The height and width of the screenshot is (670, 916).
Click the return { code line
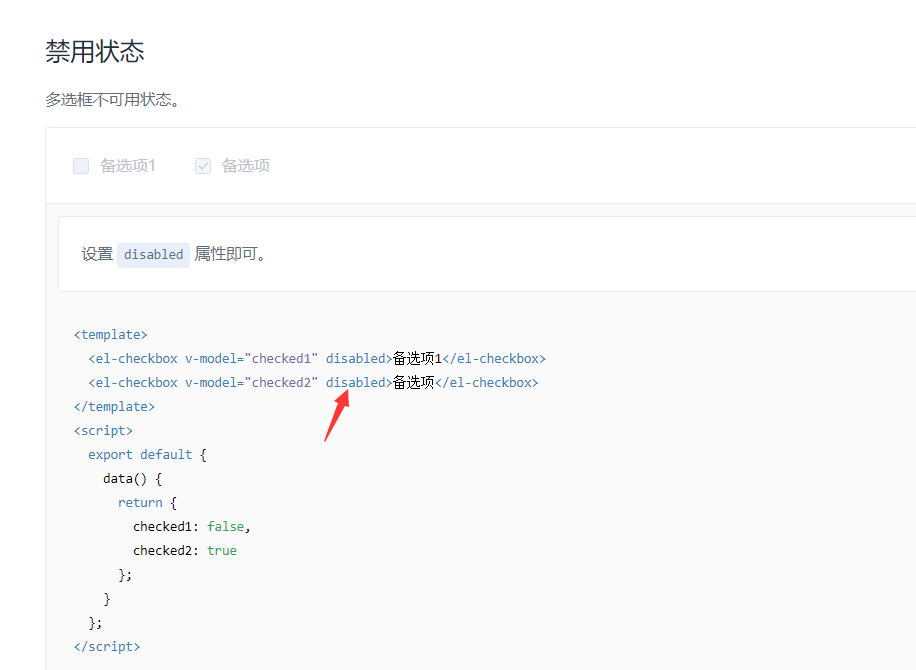[x=147, y=502]
